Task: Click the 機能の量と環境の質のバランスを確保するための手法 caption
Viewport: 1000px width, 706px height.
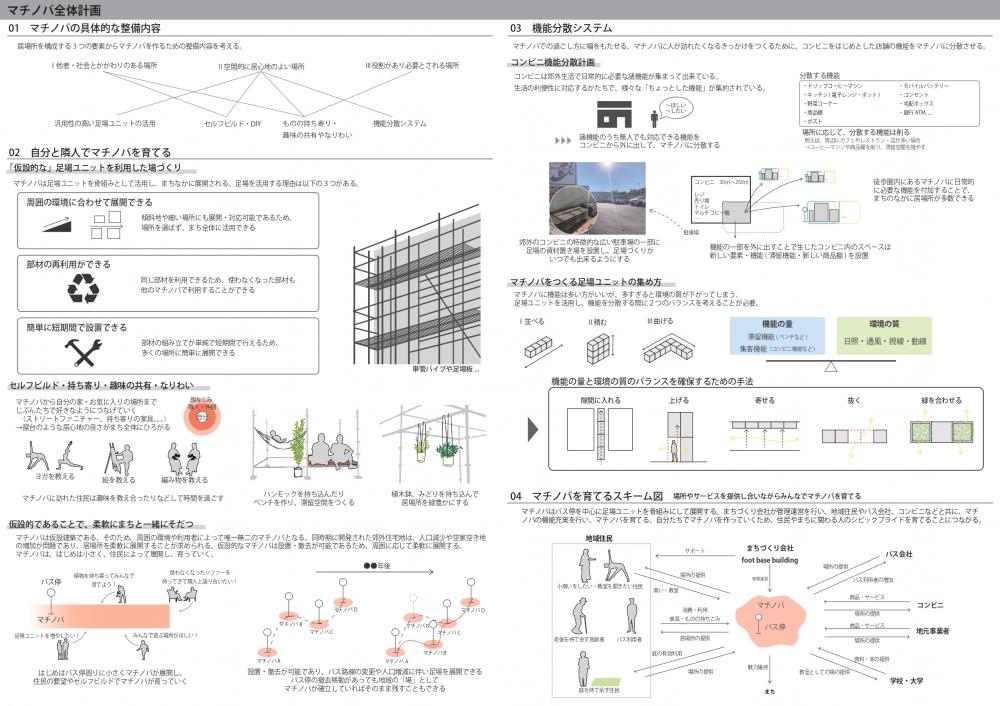Action: pyautogui.click(x=652, y=381)
